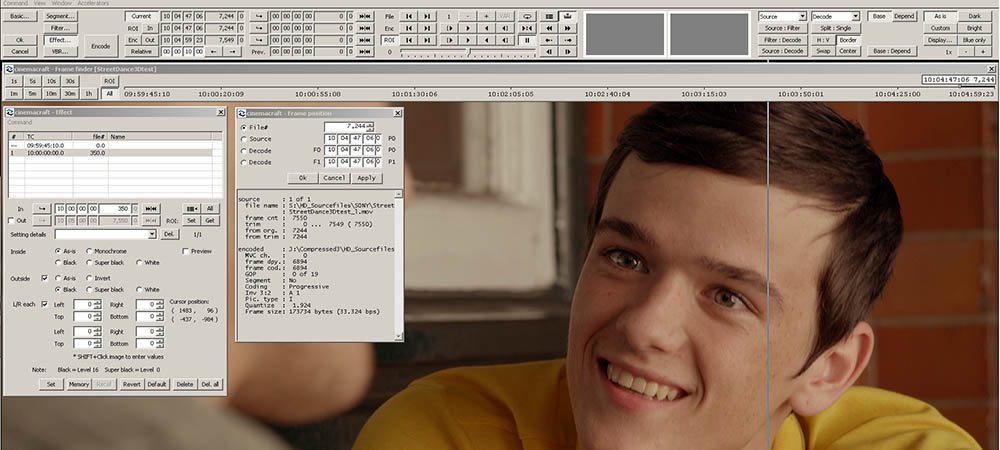The height and width of the screenshot is (450, 1000).
Task: Enable the Preview checkbox
Action: pos(185,251)
